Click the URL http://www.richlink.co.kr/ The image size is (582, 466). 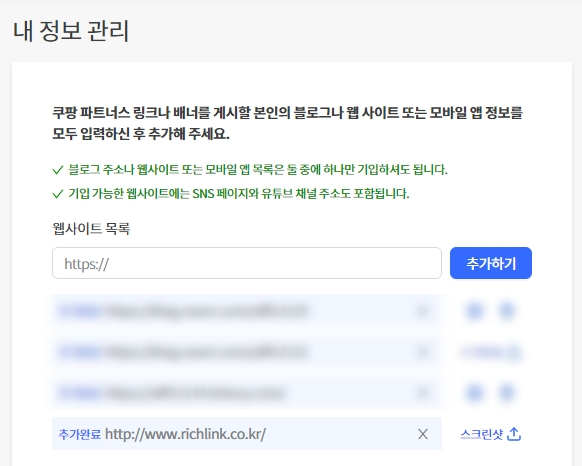[x=185, y=434]
